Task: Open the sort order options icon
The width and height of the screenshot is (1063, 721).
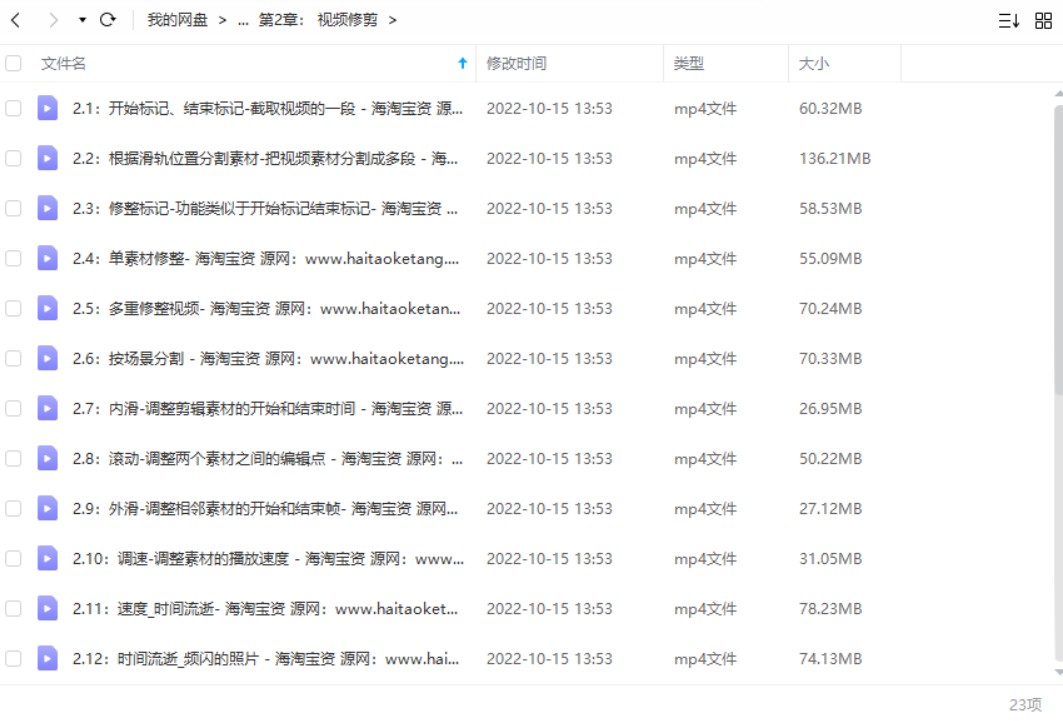Action: [1008, 21]
